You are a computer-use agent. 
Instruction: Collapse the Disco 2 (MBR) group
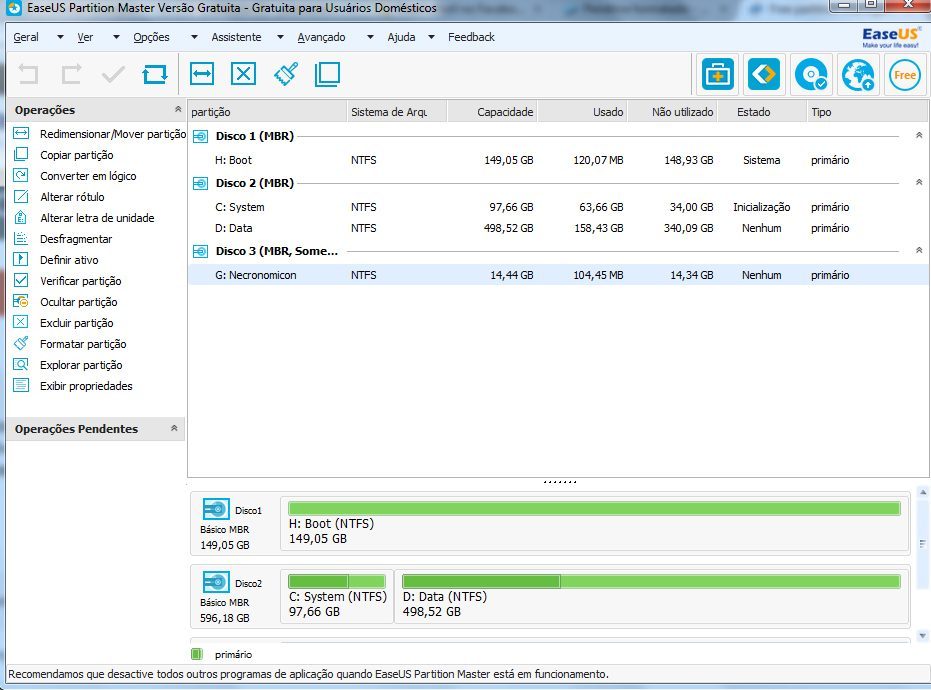click(919, 182)
